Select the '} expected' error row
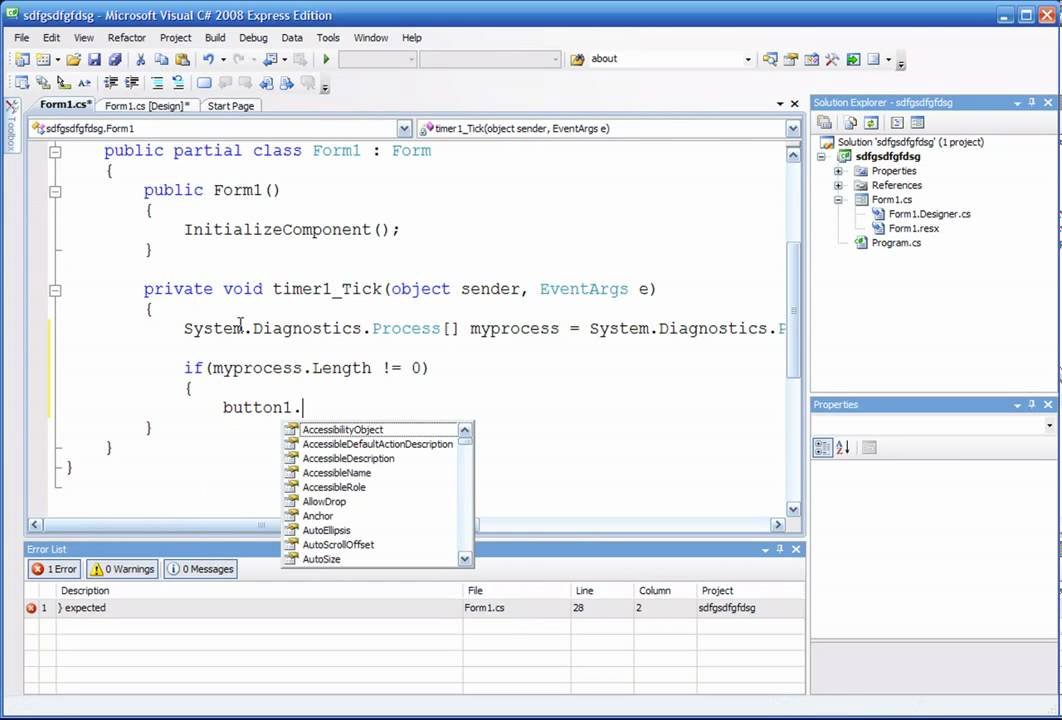The height and width of the screenshot is (720, 1062). 415,608
